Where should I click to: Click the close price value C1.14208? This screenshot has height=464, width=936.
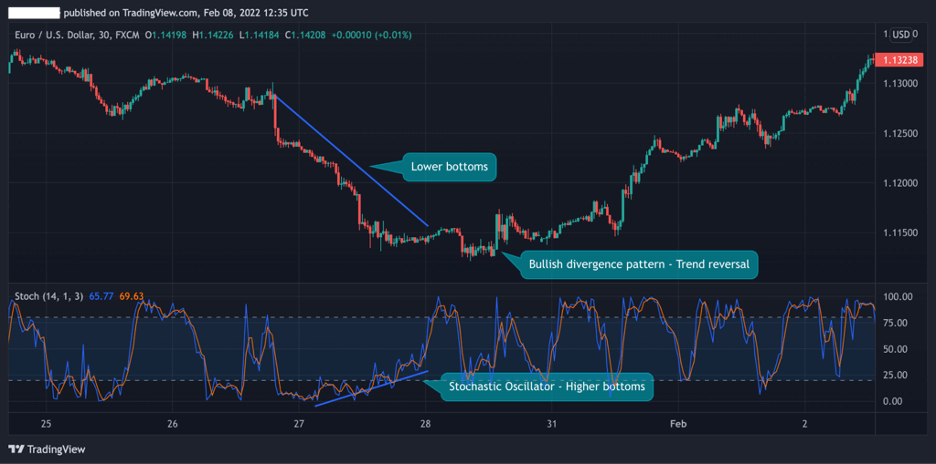coord(305,35)
